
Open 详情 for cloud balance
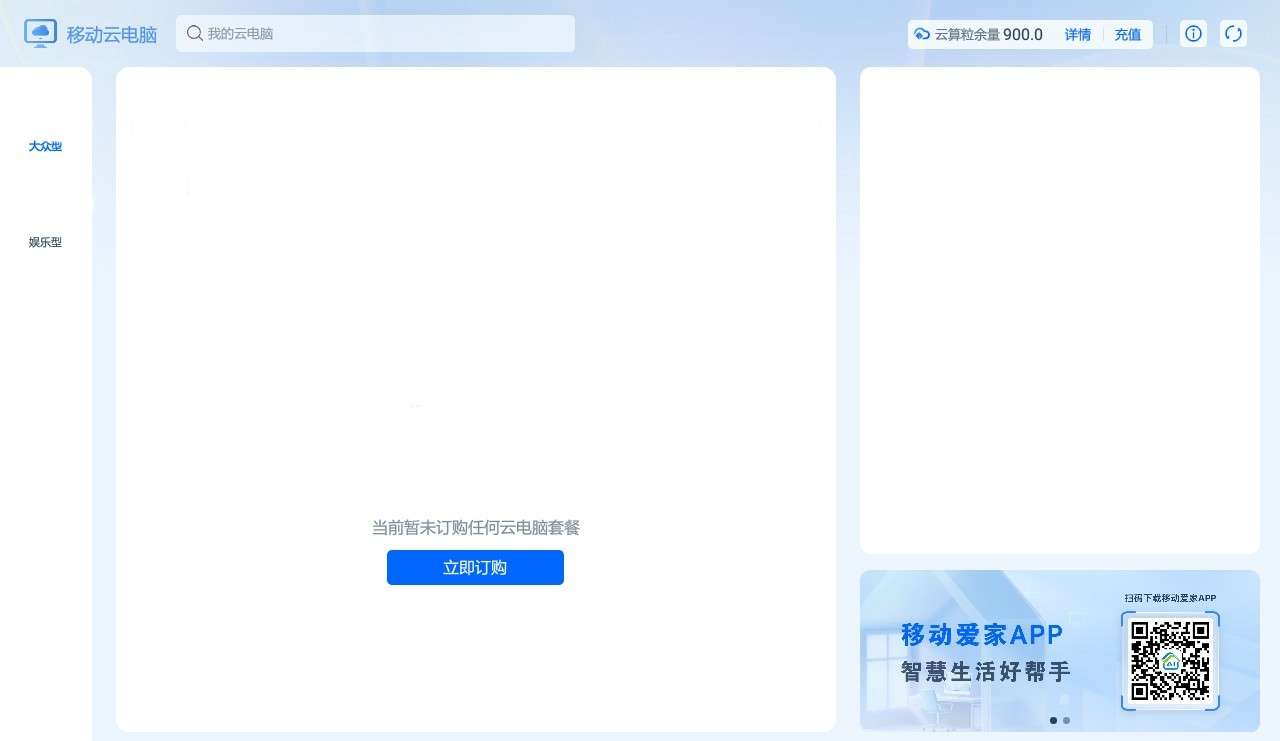1078,34
